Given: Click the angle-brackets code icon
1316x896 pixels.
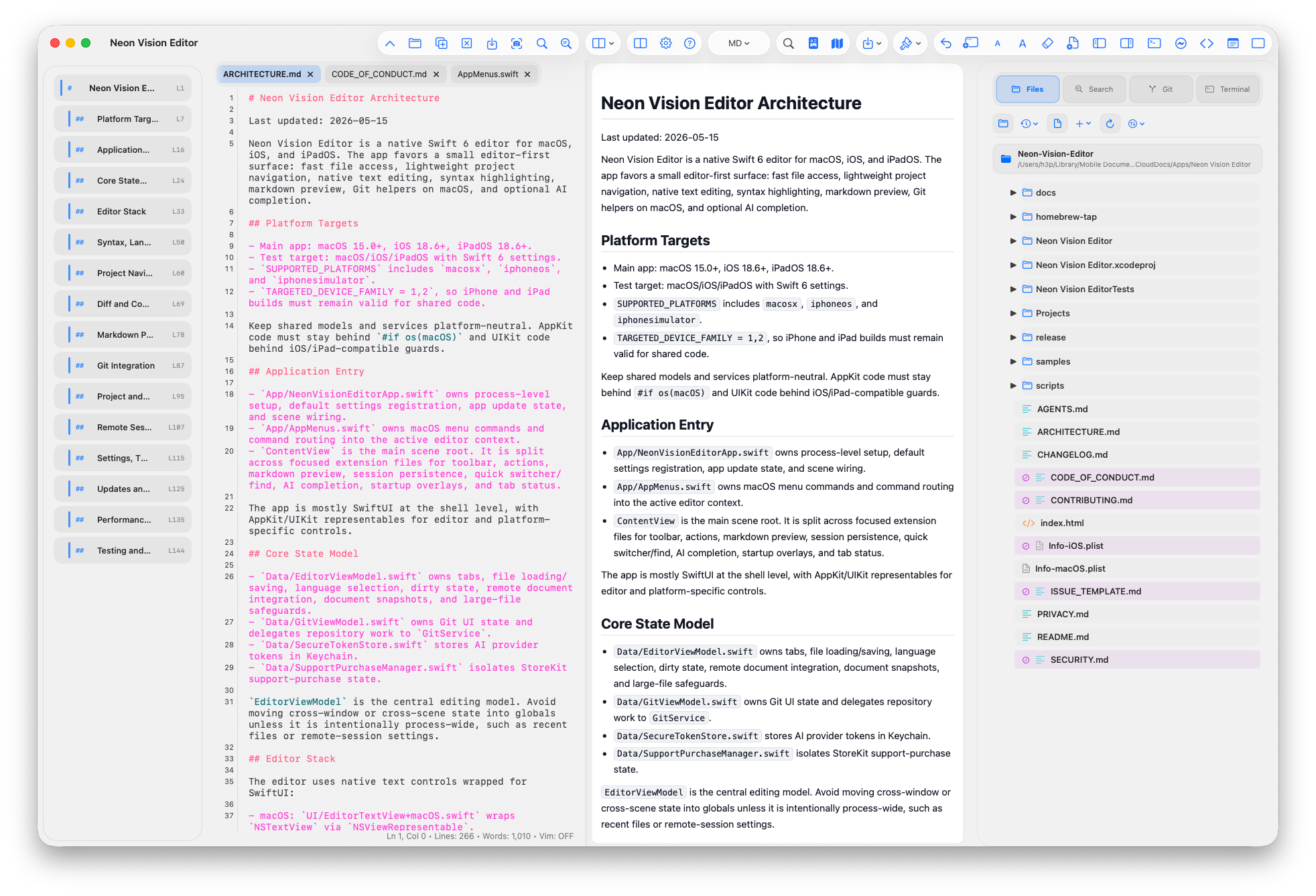Looking at the screenshot, I should point(1207,44).
